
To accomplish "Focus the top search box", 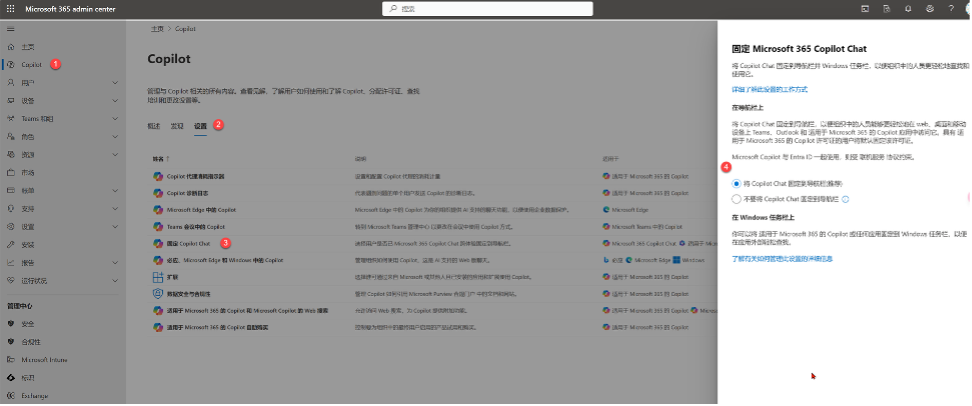I will pos(487,9).
